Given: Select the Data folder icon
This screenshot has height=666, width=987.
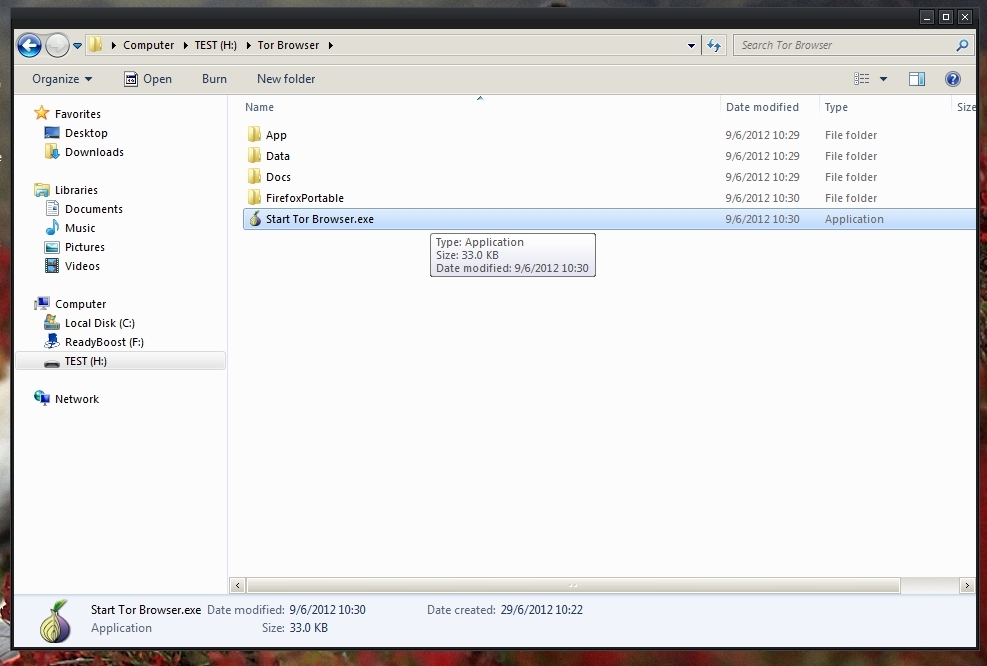Looking at the screenshot, I should [254, 155].
